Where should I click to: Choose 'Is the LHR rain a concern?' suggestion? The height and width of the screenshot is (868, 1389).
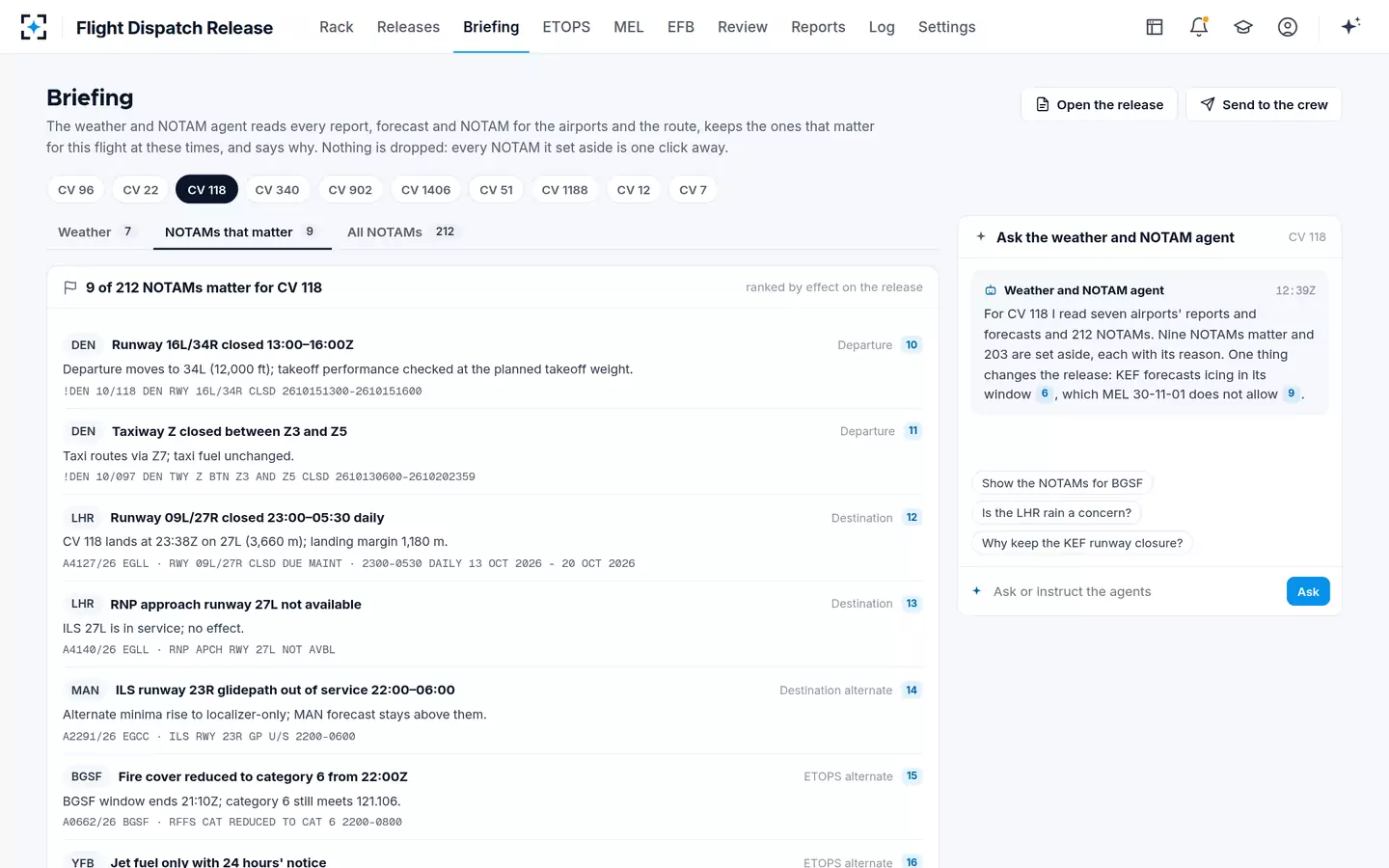(1056, 513)
